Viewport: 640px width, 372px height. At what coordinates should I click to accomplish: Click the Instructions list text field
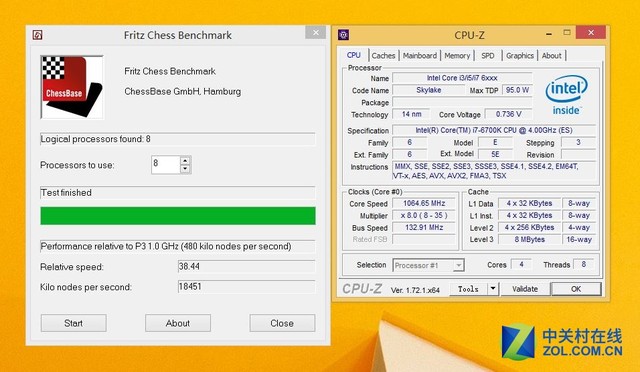[493, 171]
